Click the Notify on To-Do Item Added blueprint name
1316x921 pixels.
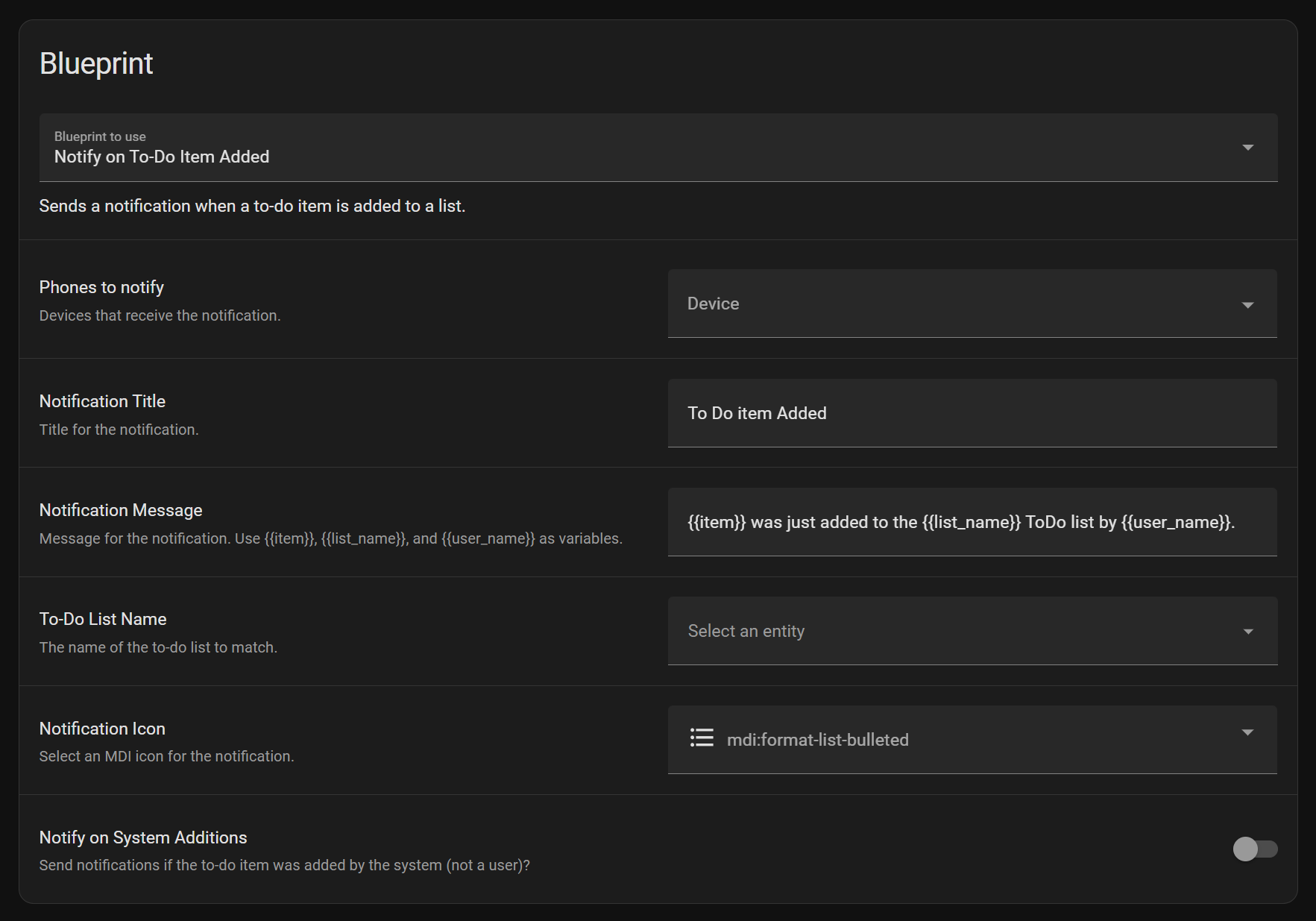161,157
